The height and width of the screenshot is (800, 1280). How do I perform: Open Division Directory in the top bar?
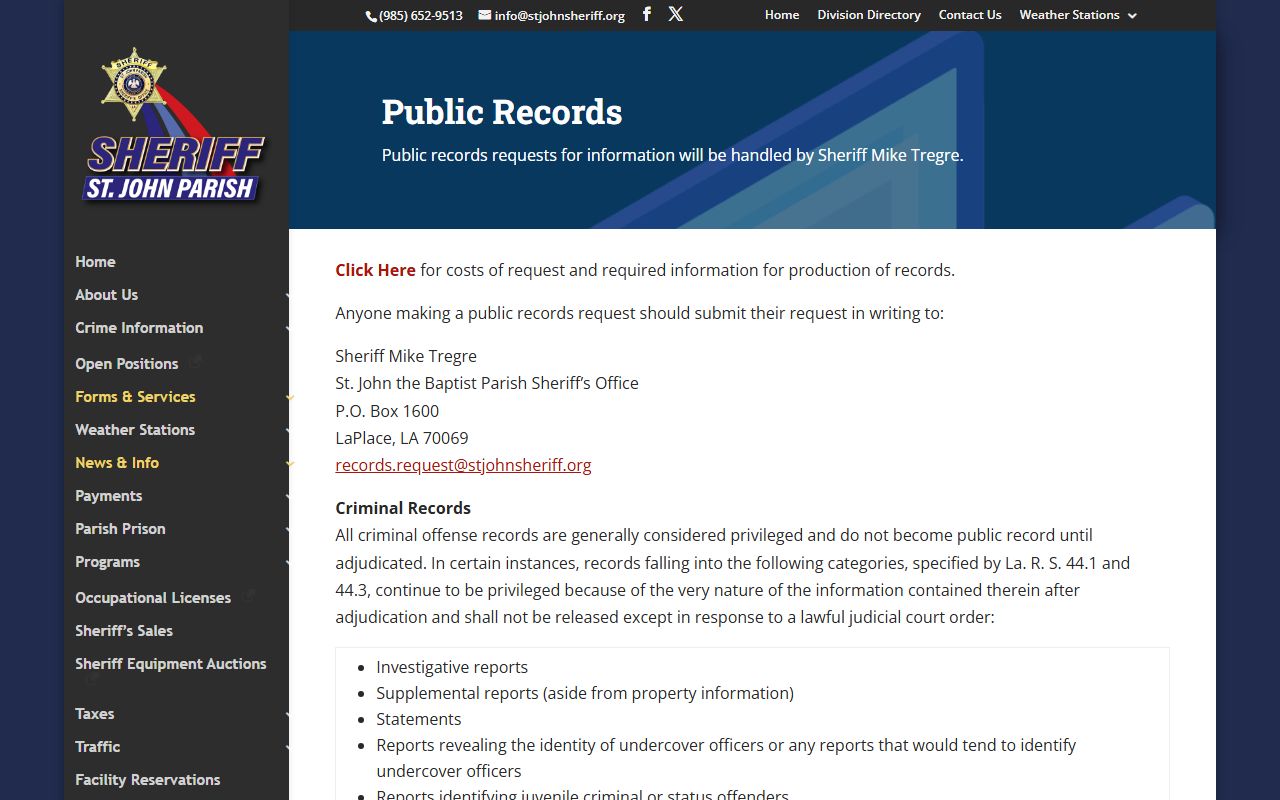[x=869, y=15]
